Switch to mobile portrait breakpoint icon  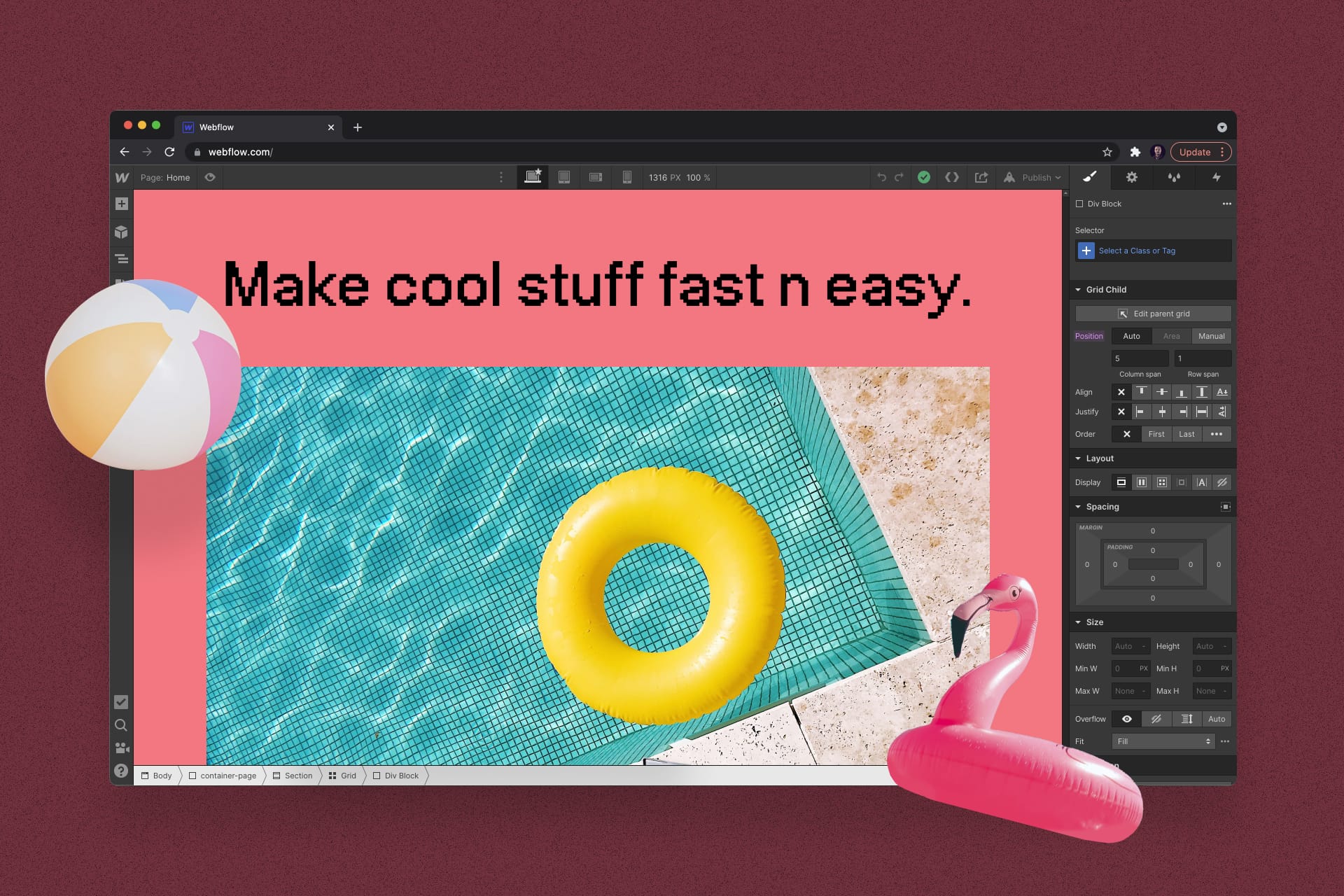coord(627,178)
